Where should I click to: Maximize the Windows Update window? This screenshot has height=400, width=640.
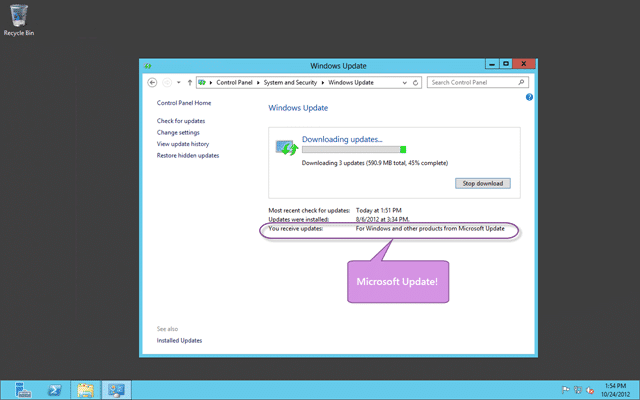coord(506,64)
